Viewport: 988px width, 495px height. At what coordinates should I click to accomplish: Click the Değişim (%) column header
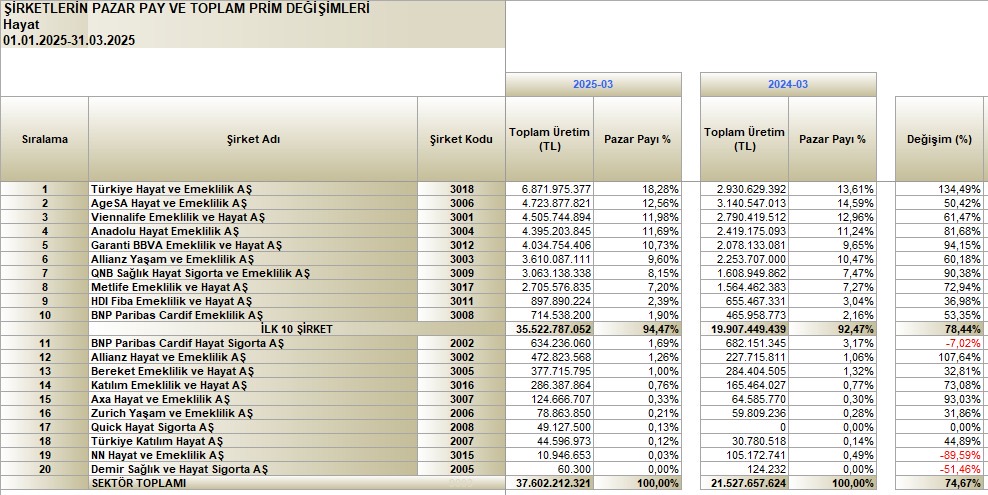pyautogui.click(x=939, y=139)
